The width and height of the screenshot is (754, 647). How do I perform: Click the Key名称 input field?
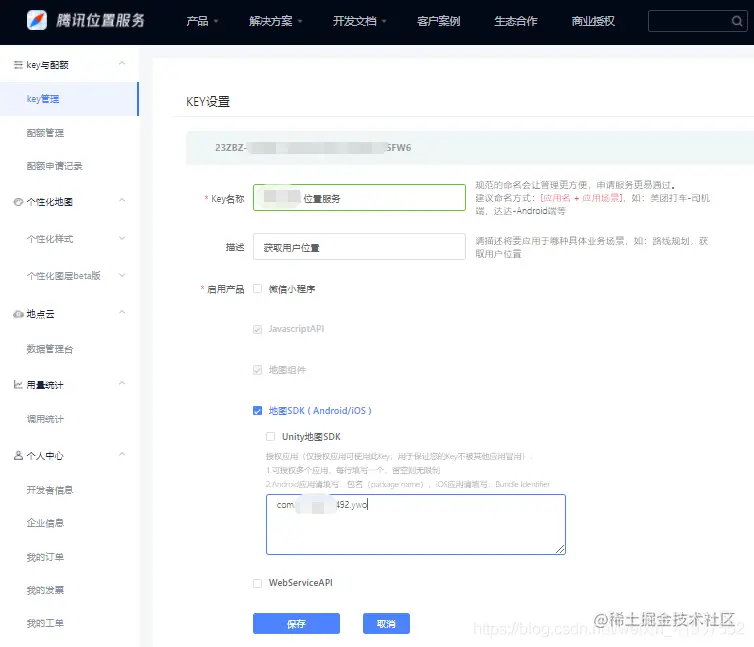359,197
